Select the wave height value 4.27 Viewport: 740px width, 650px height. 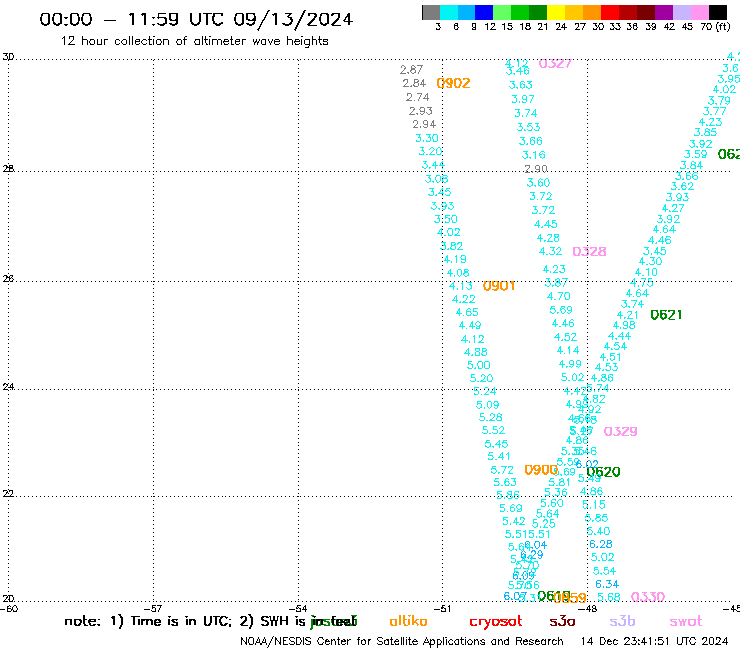(x=673, y=208)
